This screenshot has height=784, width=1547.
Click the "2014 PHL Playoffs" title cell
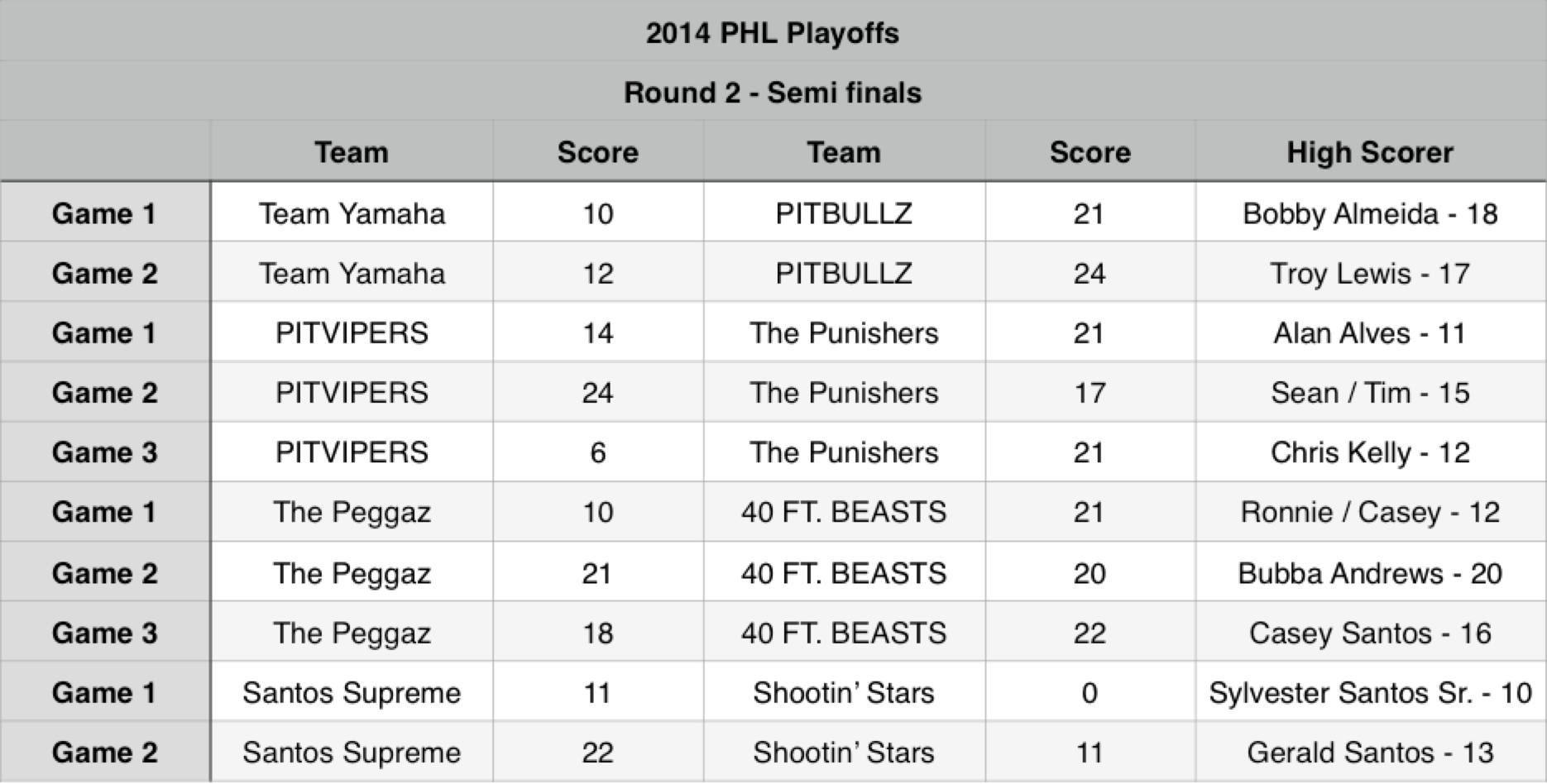772,33
